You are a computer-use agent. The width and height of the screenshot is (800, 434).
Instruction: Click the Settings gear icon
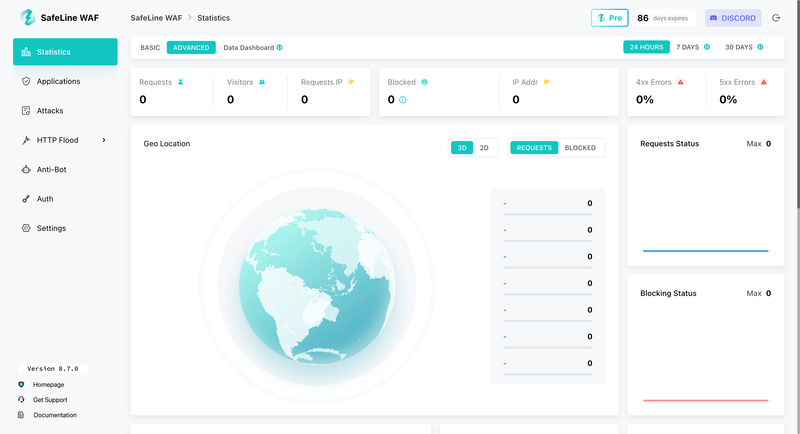pos(26,228)
